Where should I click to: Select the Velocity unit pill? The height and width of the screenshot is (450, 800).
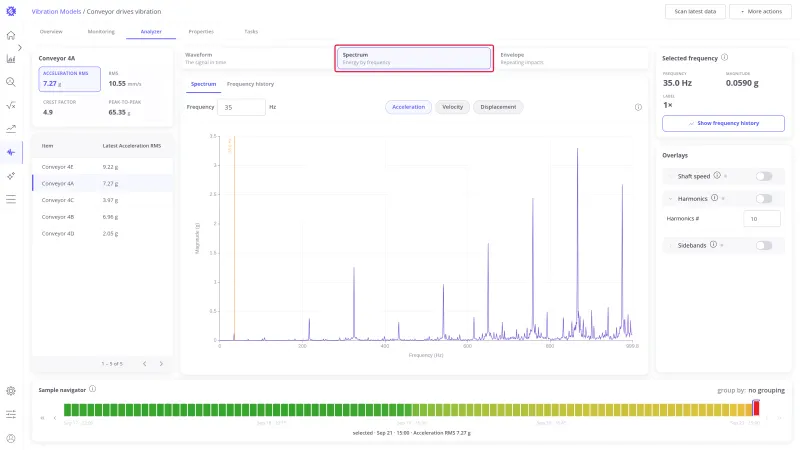pos(453,107)
